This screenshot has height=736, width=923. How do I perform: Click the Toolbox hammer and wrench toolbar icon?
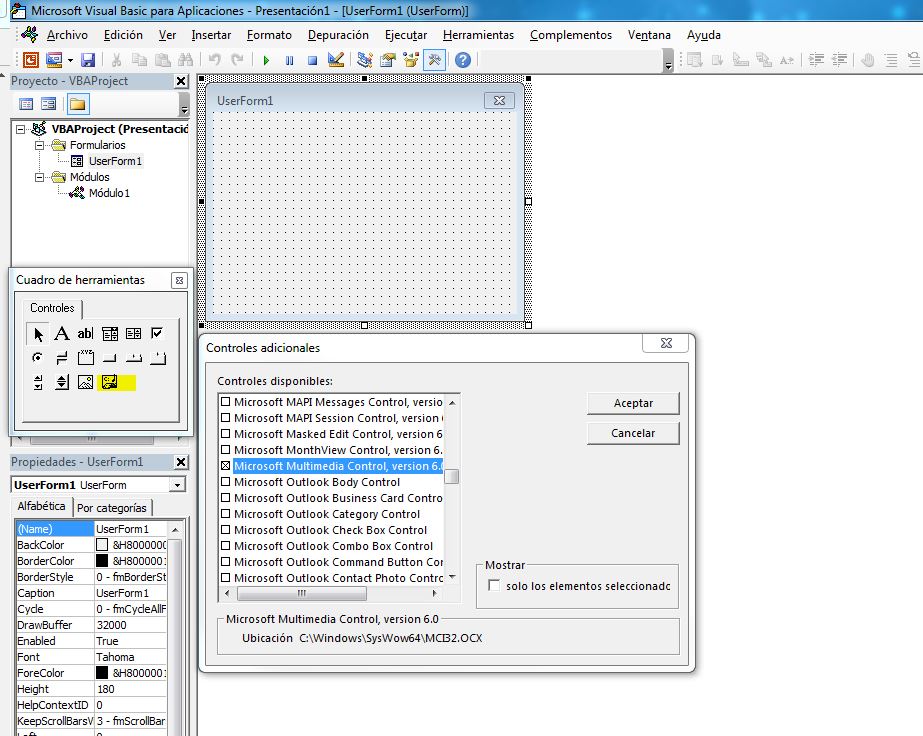click(x=434, y=59)
